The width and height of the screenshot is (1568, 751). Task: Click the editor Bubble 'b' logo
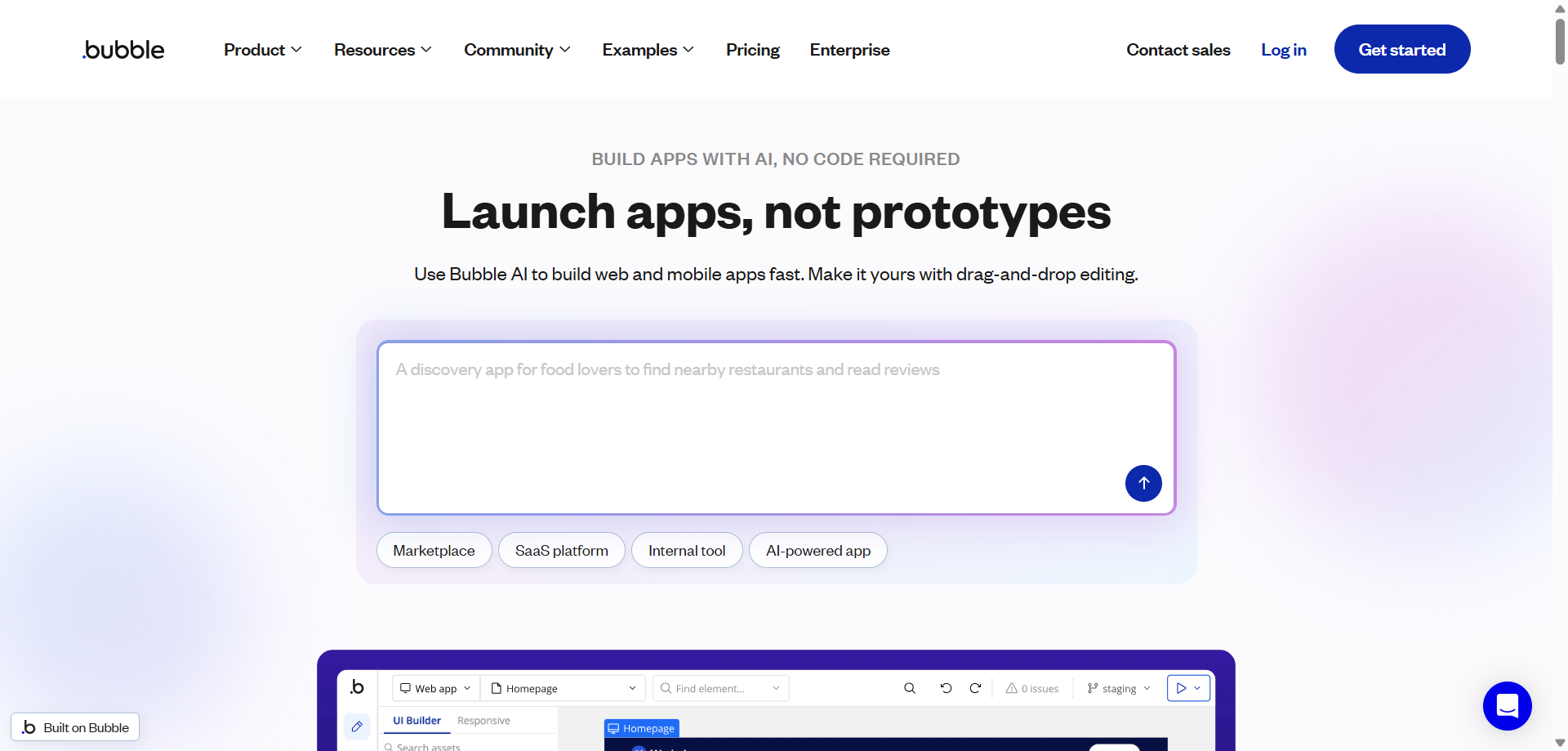(x=357, y=687)
